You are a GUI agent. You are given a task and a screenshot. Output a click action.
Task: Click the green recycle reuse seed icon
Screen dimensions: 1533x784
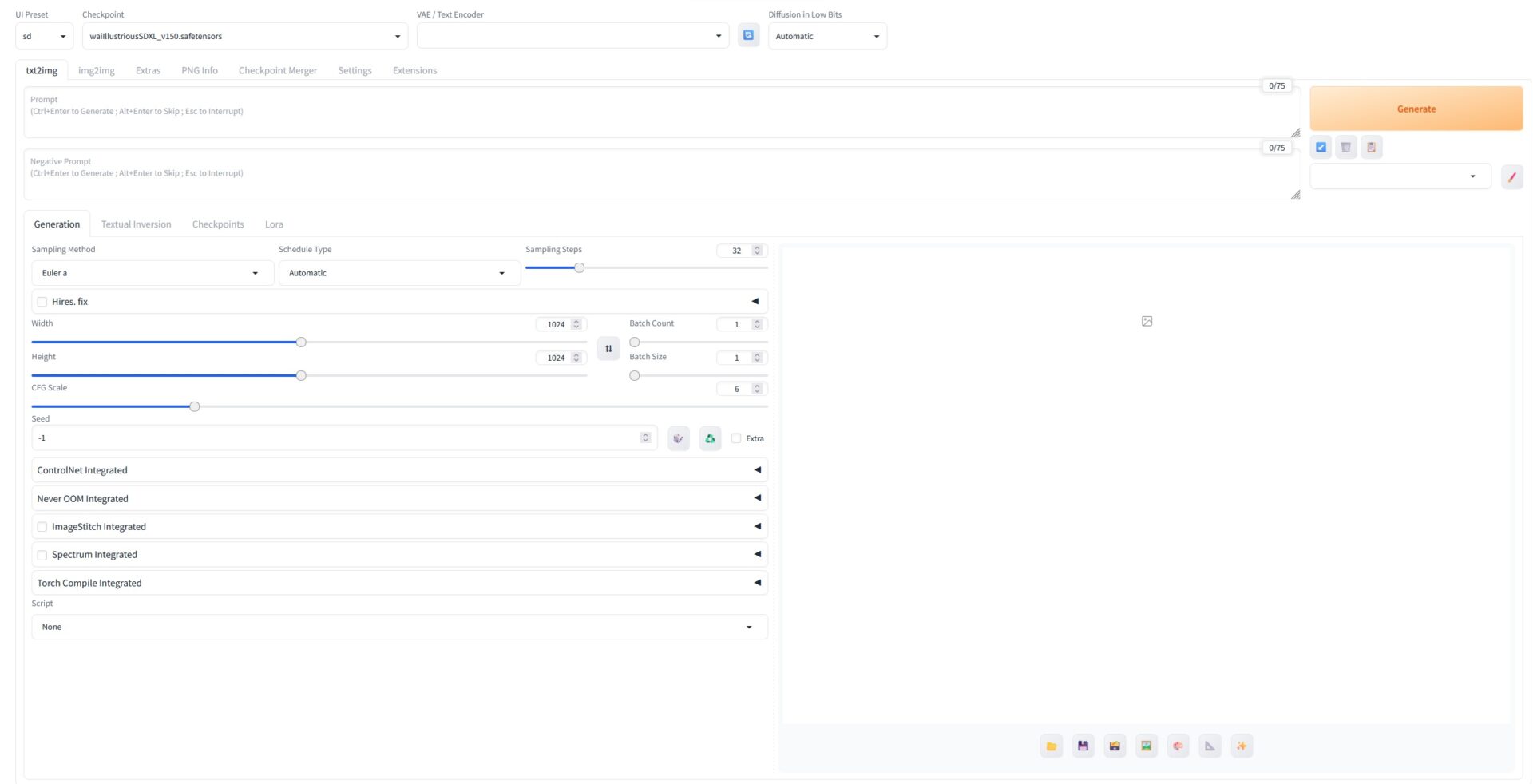click(x=711, y=438)
